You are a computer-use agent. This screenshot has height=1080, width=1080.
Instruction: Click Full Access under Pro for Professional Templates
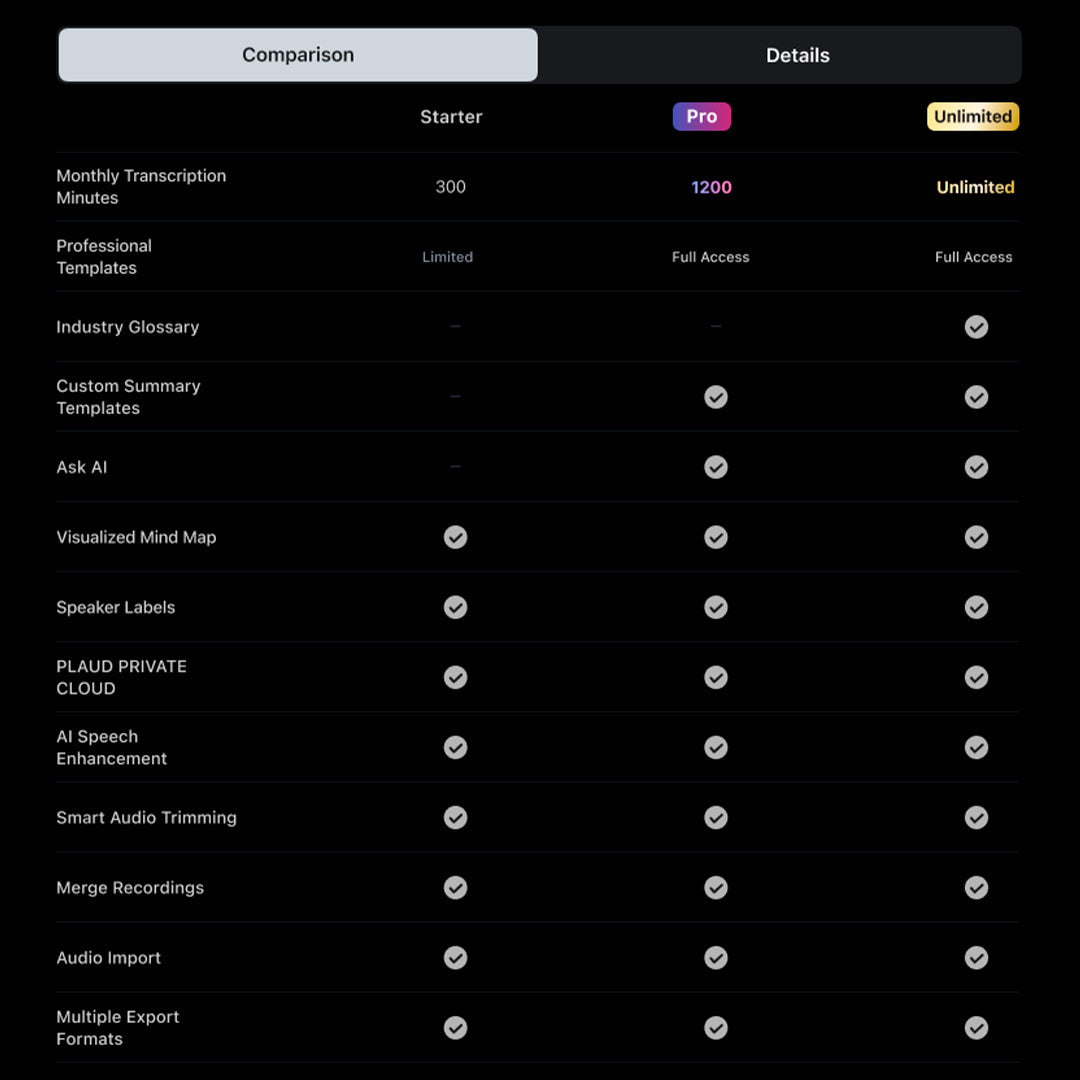pos(710,257)
